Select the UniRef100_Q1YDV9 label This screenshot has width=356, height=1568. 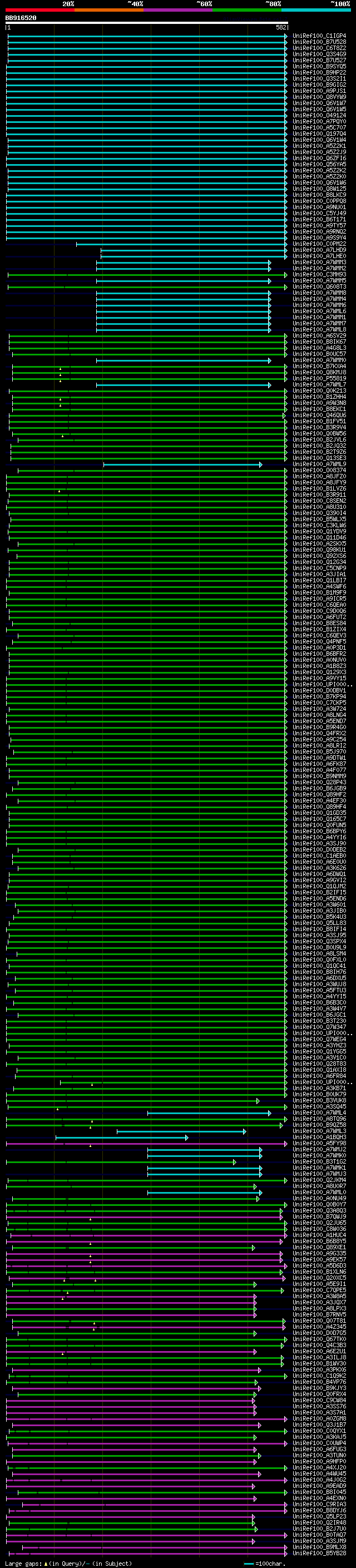(x=319, y=532)
